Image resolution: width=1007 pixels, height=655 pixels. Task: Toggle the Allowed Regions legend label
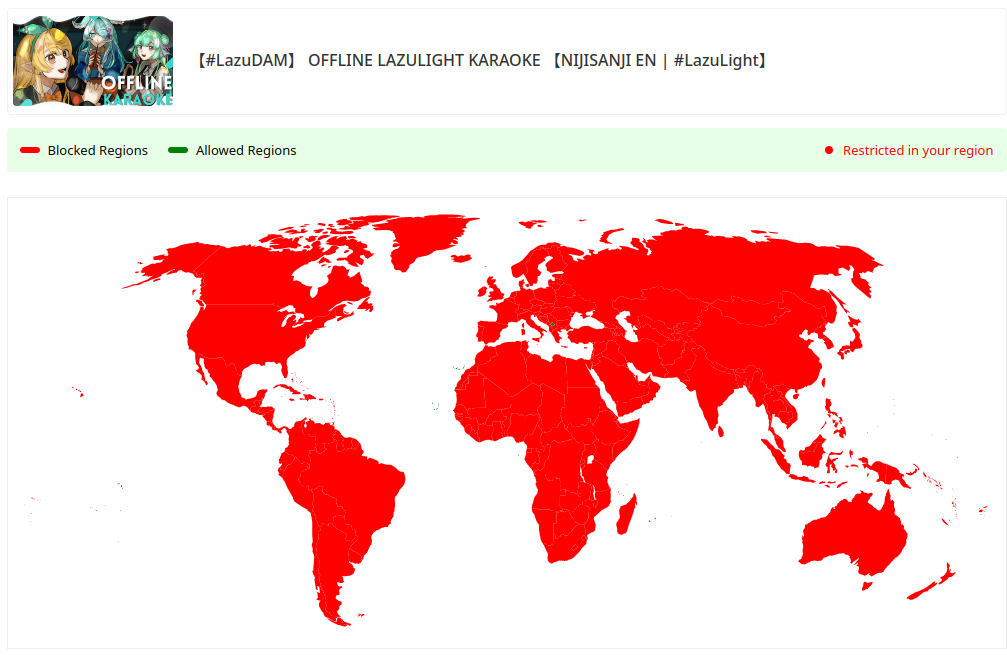[x=246, y=151]
